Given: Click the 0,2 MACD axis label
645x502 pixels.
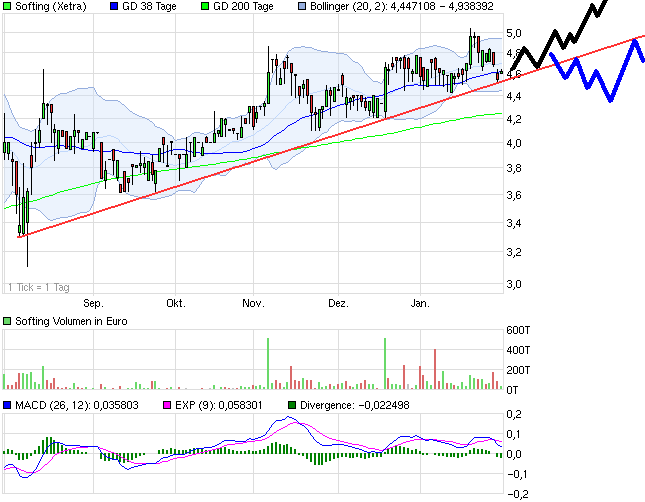Looking at the screenshot, I should (x=514, y=414).
